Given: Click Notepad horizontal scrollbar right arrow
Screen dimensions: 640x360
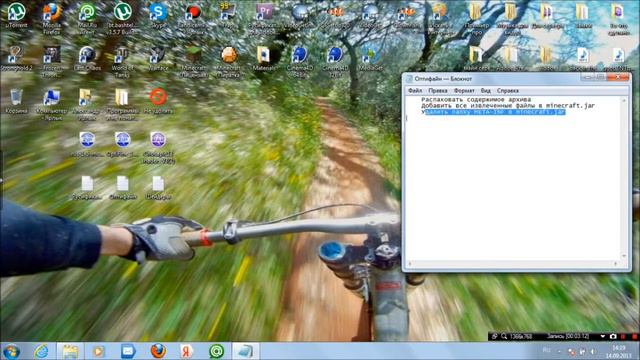Looking at the screenshot, I should coord(616,264).
